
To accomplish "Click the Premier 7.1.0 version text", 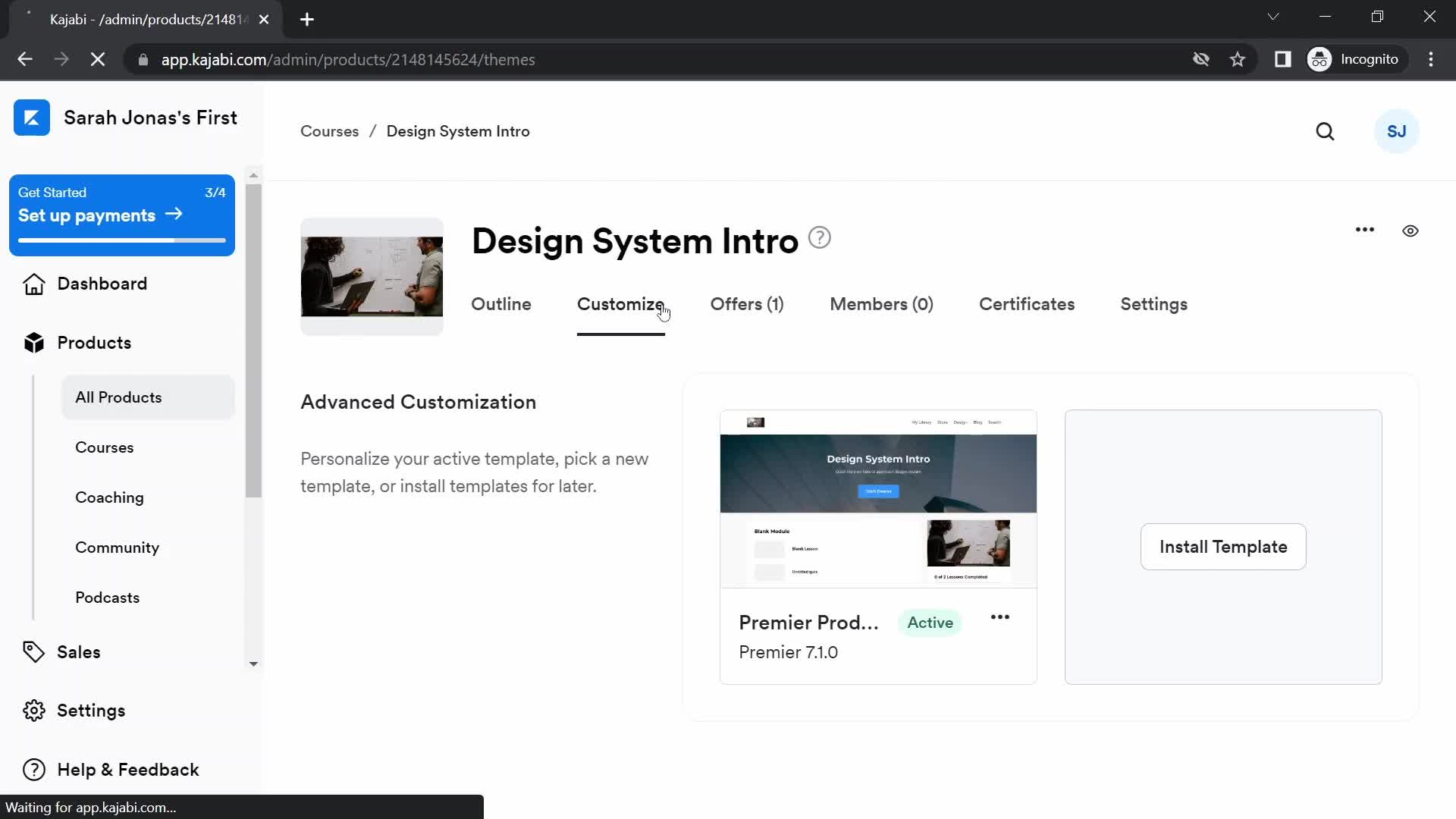I will tap(788, 652).
